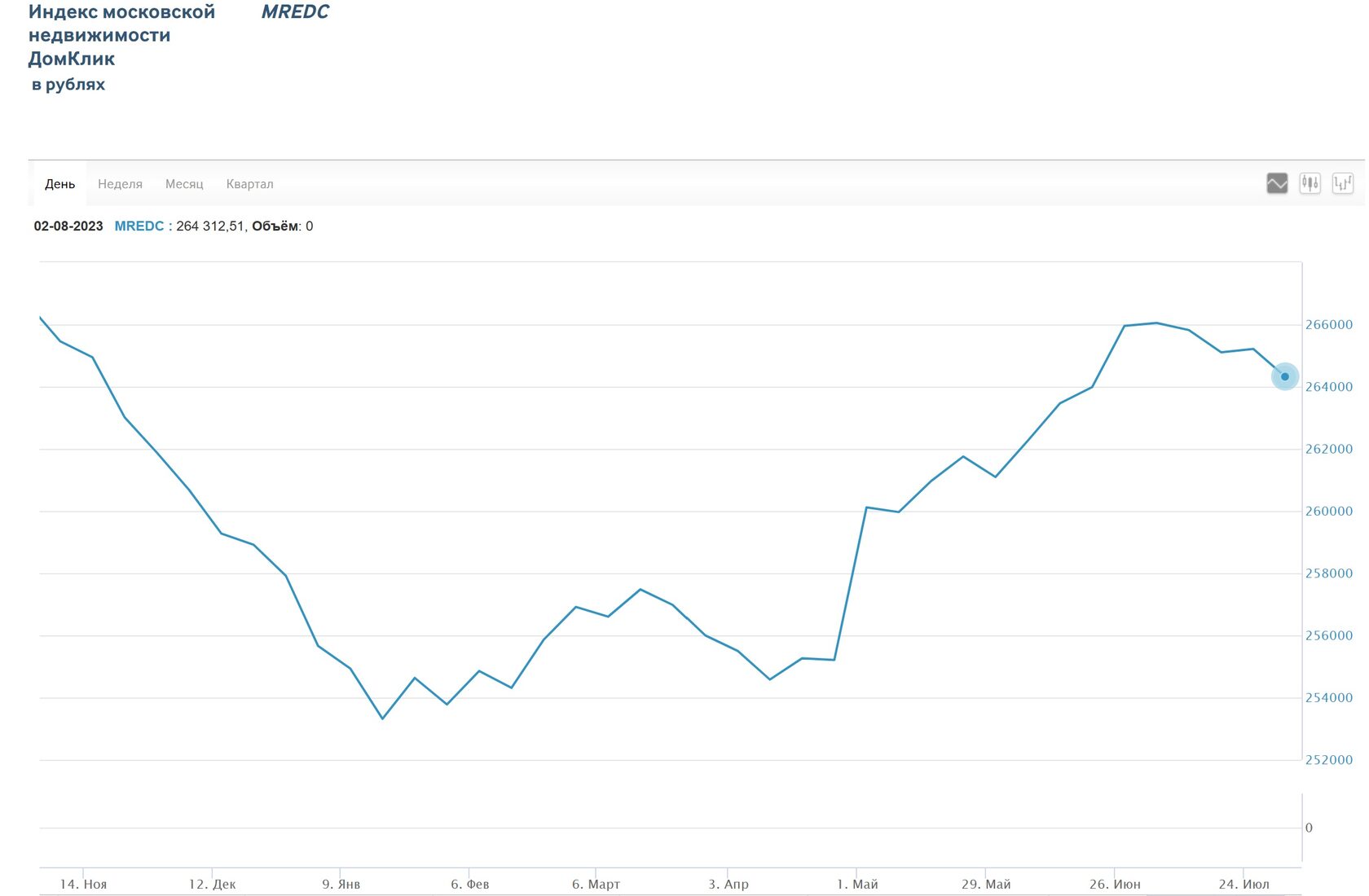Click the '26. Июн' x-axis label
1369x896 pixels.
[1115, 884]
